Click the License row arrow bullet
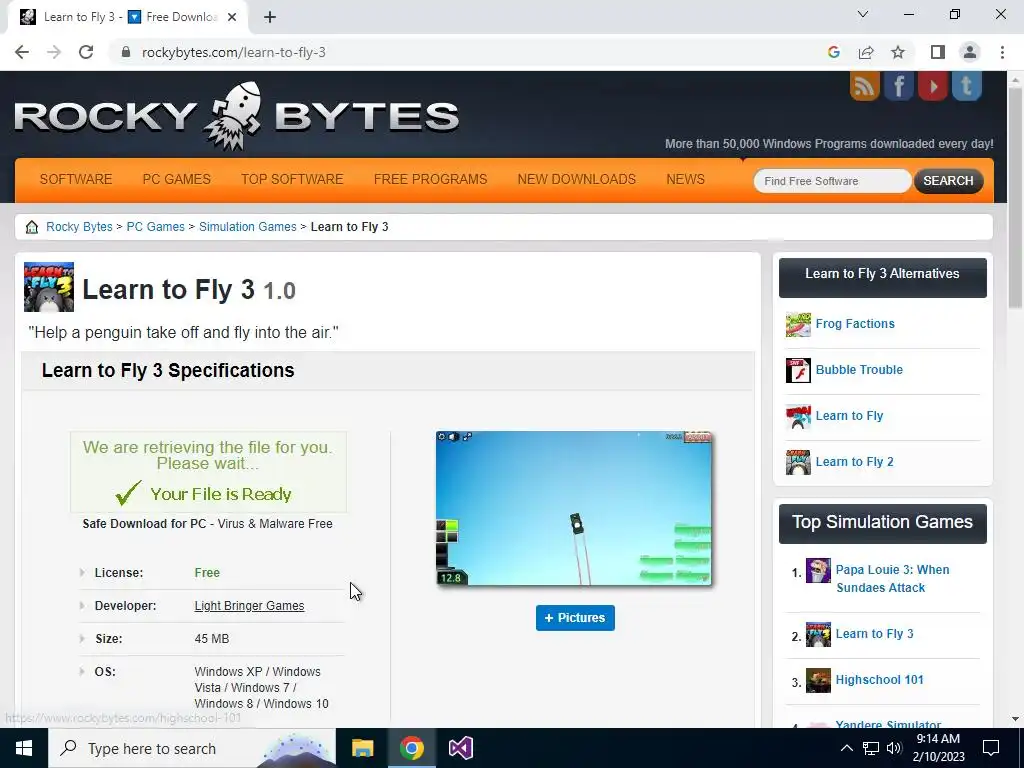This screenshot has height=768, width=1024. tap(82, 573)
